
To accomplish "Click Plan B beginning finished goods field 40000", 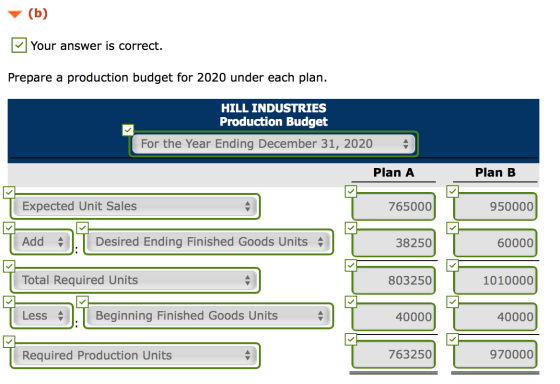I will [495, 317].
